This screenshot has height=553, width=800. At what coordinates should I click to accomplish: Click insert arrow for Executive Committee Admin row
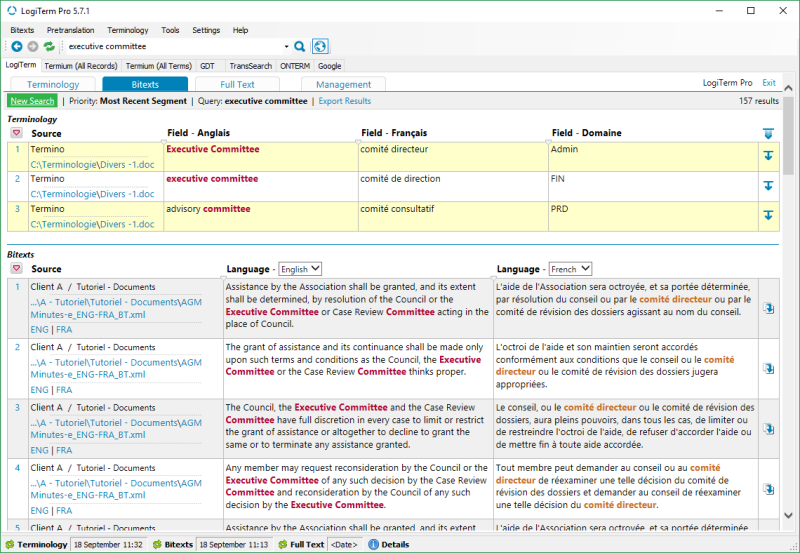768,156
